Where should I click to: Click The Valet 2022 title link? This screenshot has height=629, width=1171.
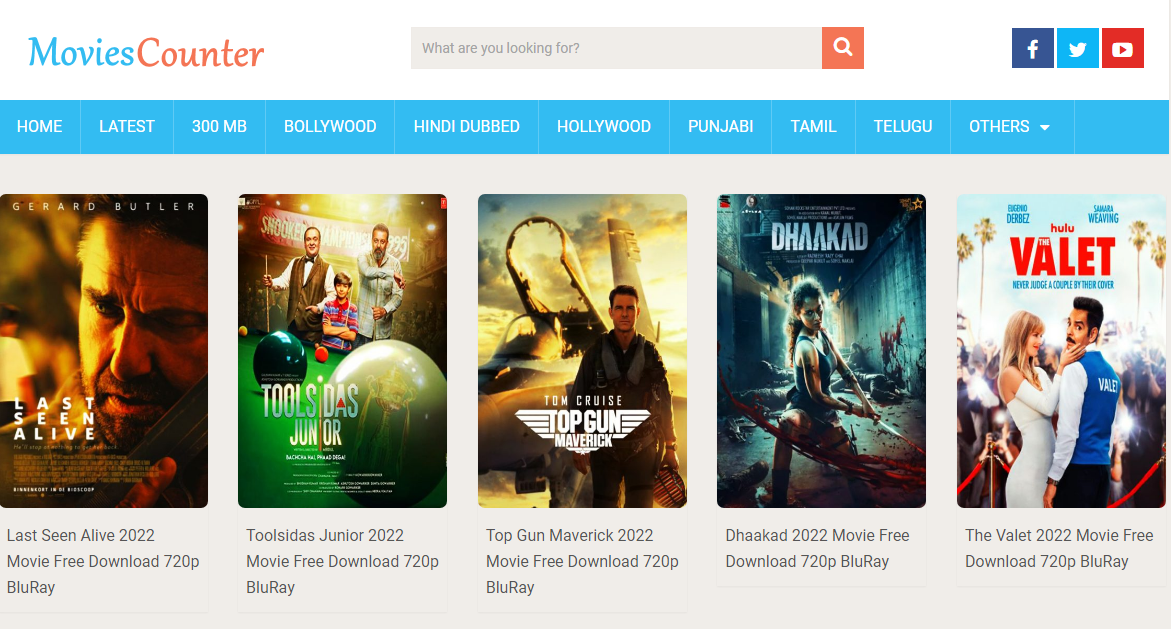click(1059, 548)
